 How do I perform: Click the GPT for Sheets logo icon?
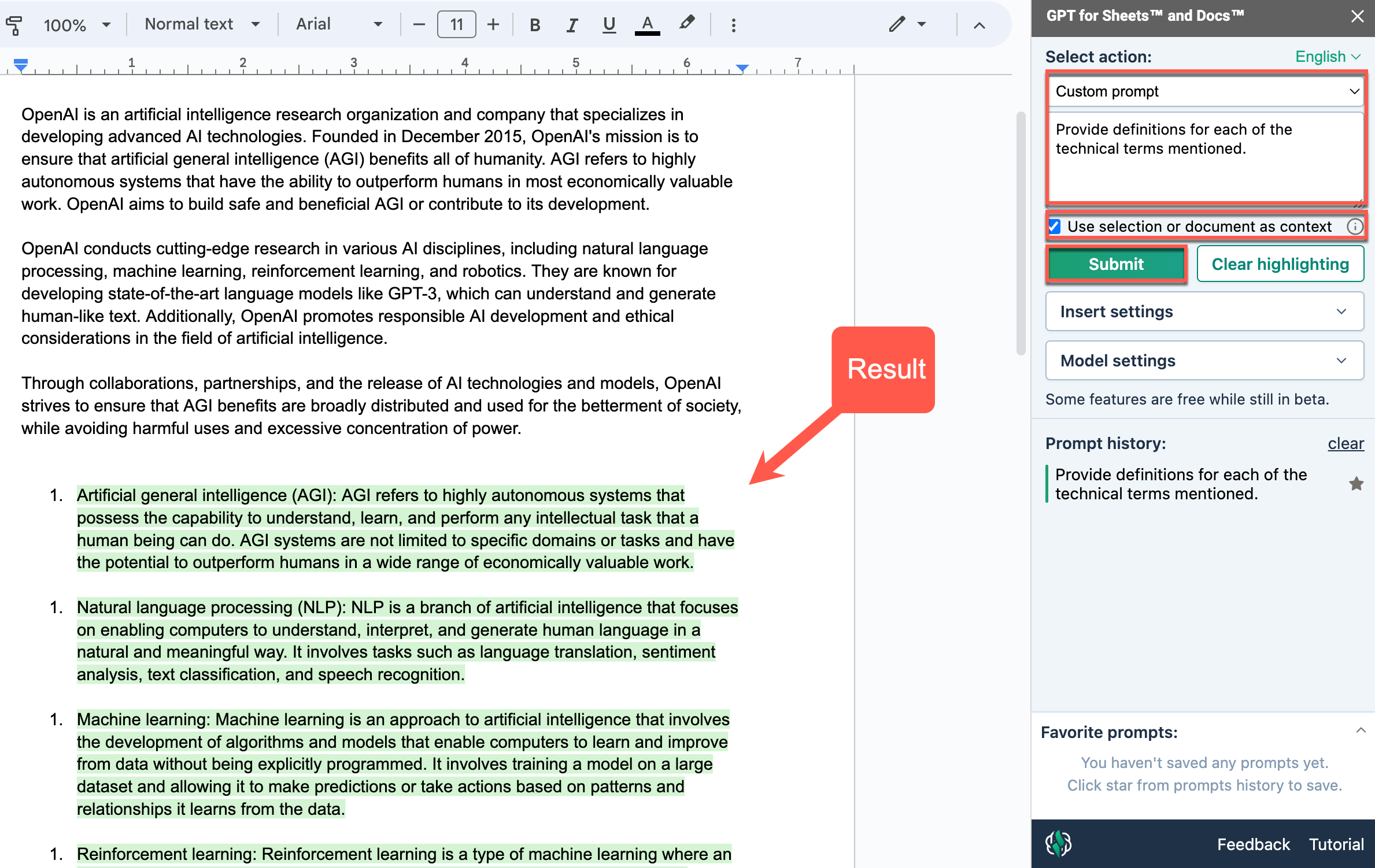1059,844
